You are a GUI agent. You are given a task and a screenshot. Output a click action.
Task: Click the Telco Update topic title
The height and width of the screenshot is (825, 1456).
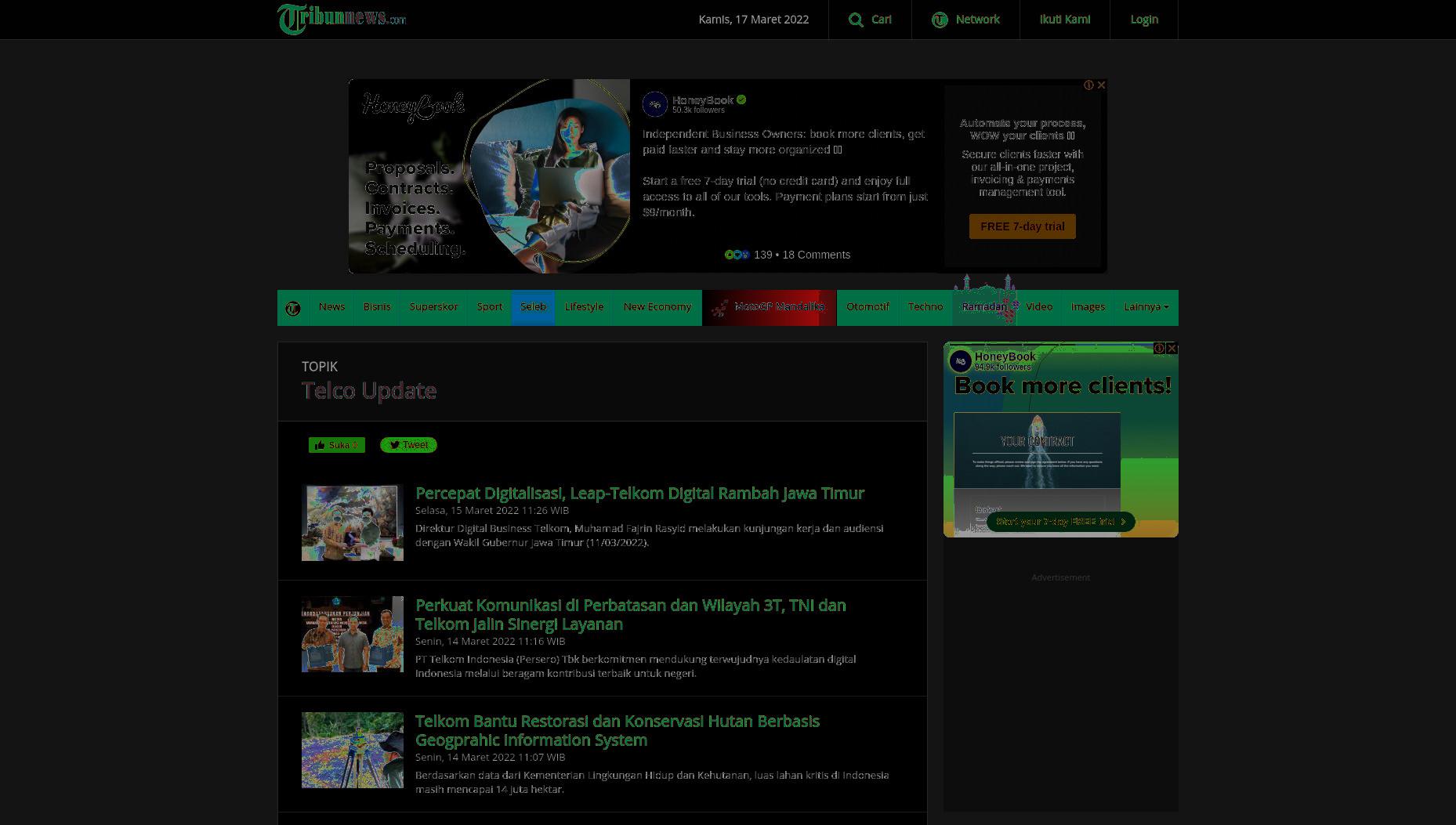pyautogui.click(x=369, y=390)
